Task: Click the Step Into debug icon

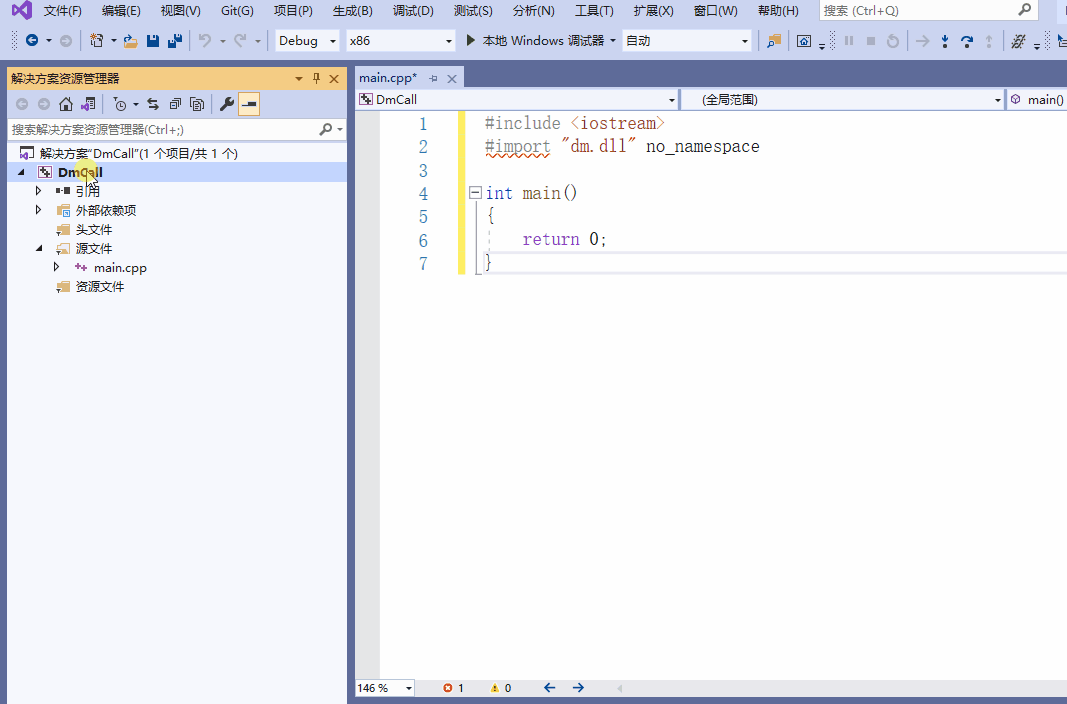Action: point(944,41)
